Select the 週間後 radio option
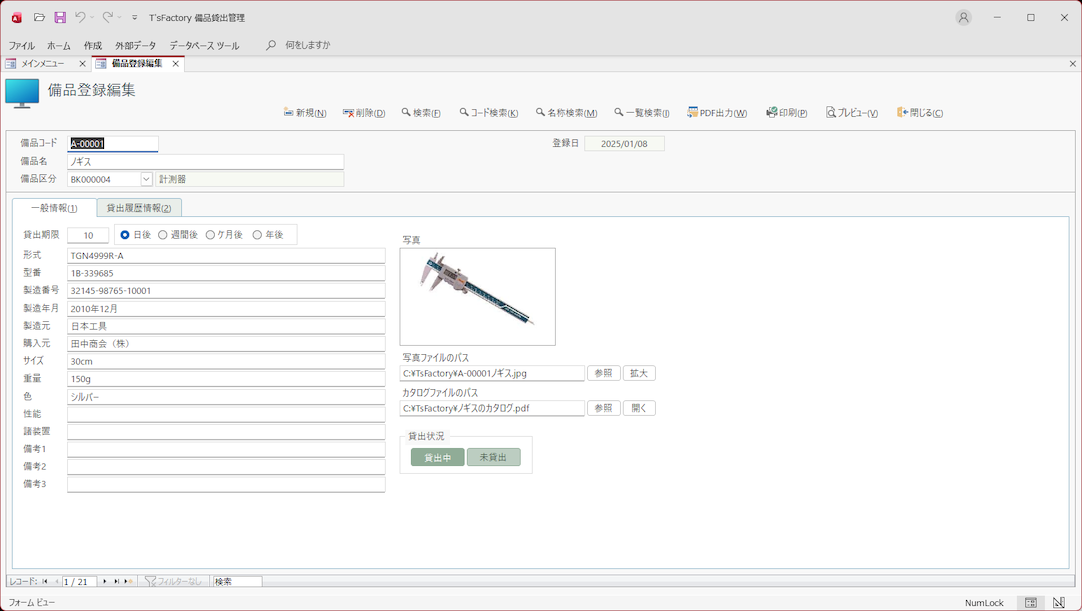1082x611 pixels. click(x=163, y=235)
